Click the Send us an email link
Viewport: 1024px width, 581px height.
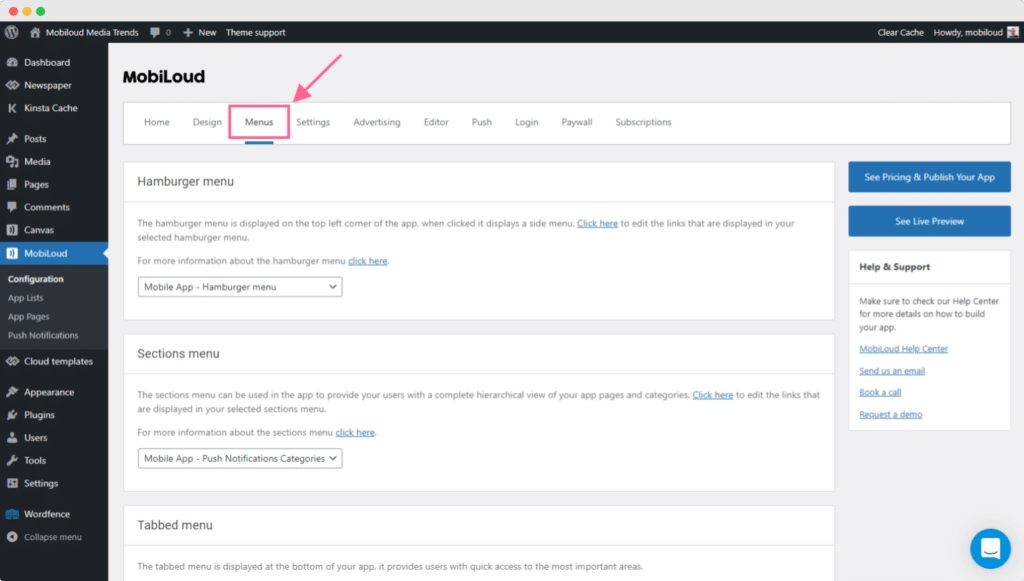[892, 371]
